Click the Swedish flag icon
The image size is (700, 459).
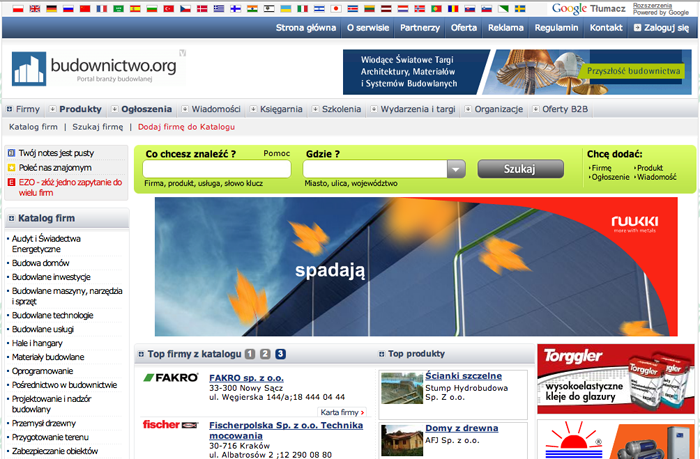[x=520, y=8]
